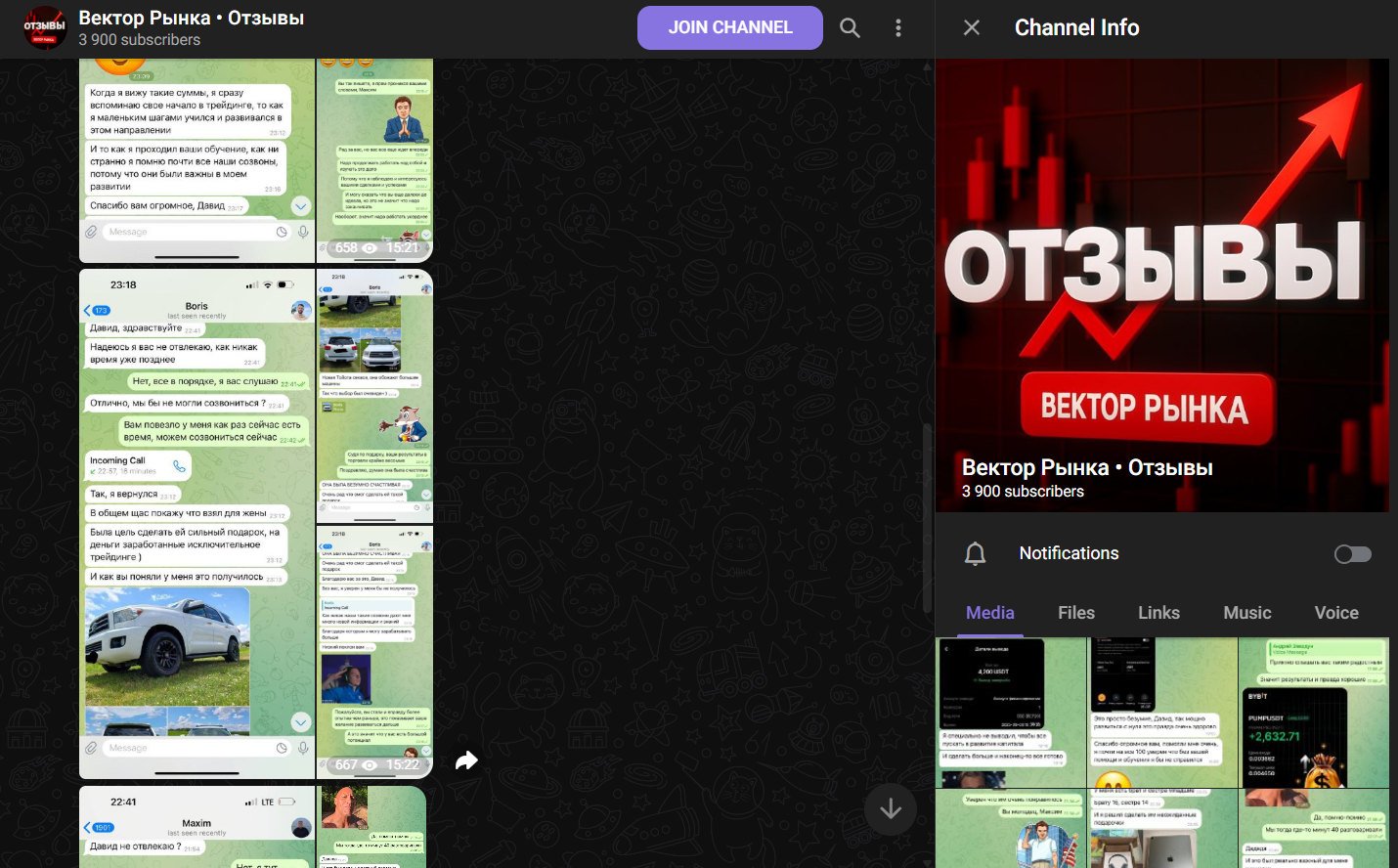Screen dimensions: 1398x868
Task: Select the Media tab
Action: click(x=990, y=613)
